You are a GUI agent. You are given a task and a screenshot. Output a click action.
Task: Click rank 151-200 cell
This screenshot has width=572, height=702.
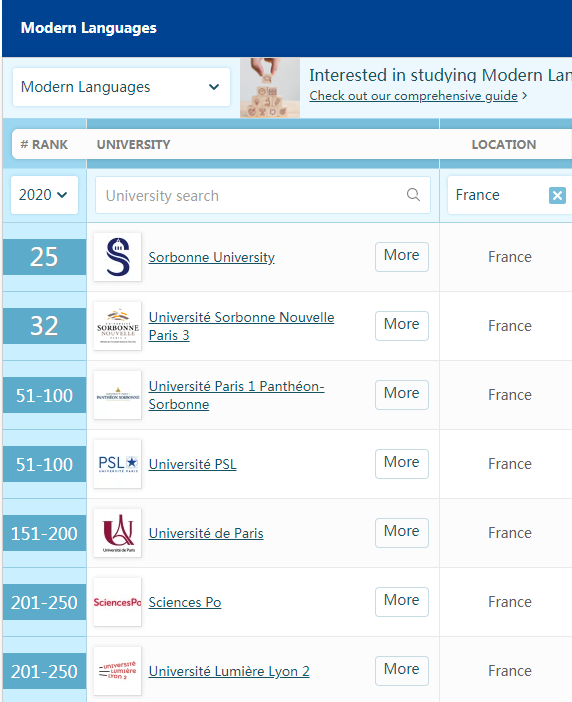[x=44, y=533]
